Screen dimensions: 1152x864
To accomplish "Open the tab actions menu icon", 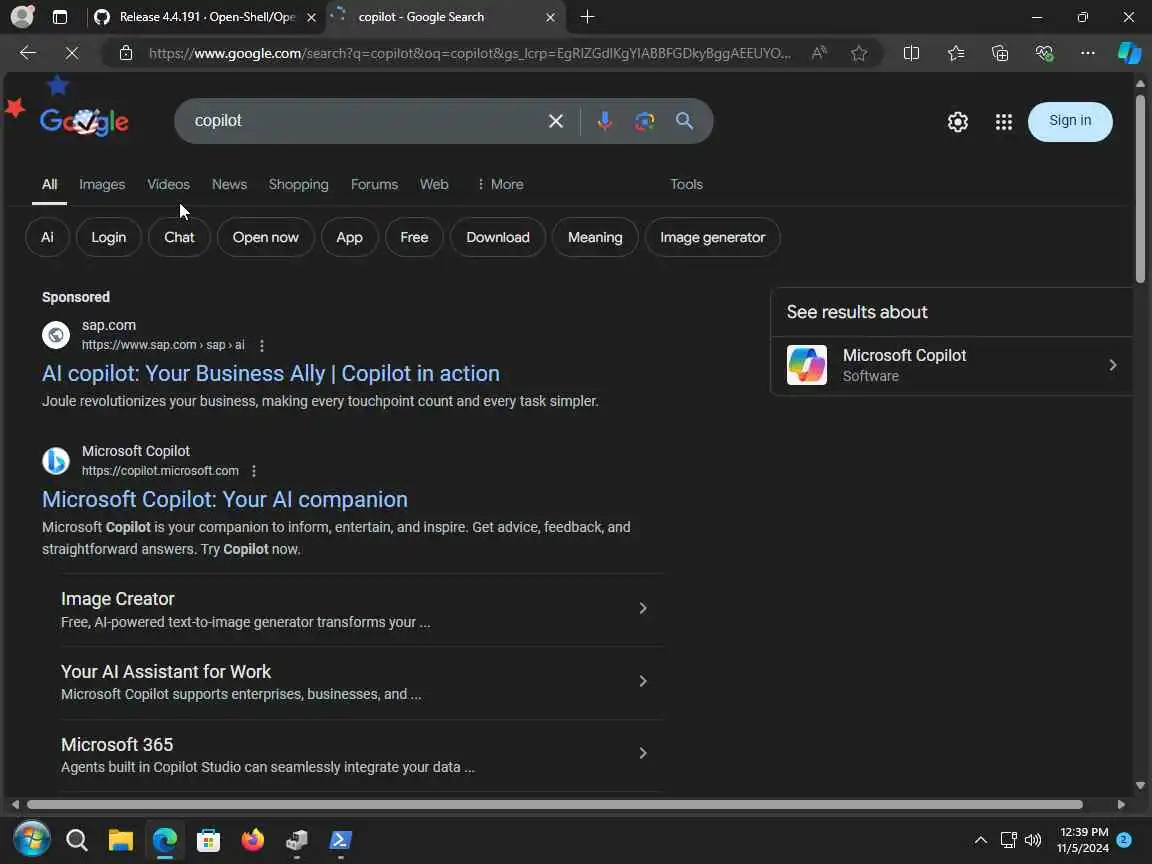I will point(60,17).
